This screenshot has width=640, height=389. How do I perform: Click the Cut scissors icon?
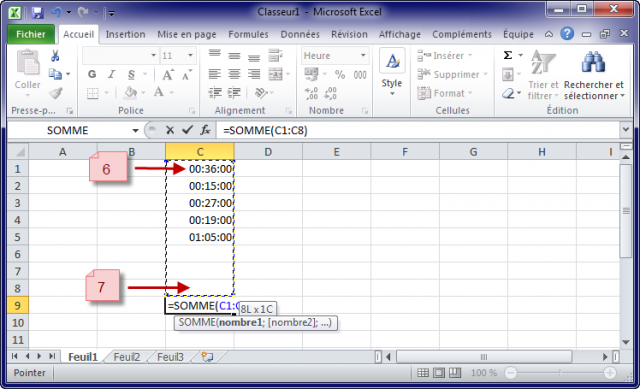[x=55, y=56]
